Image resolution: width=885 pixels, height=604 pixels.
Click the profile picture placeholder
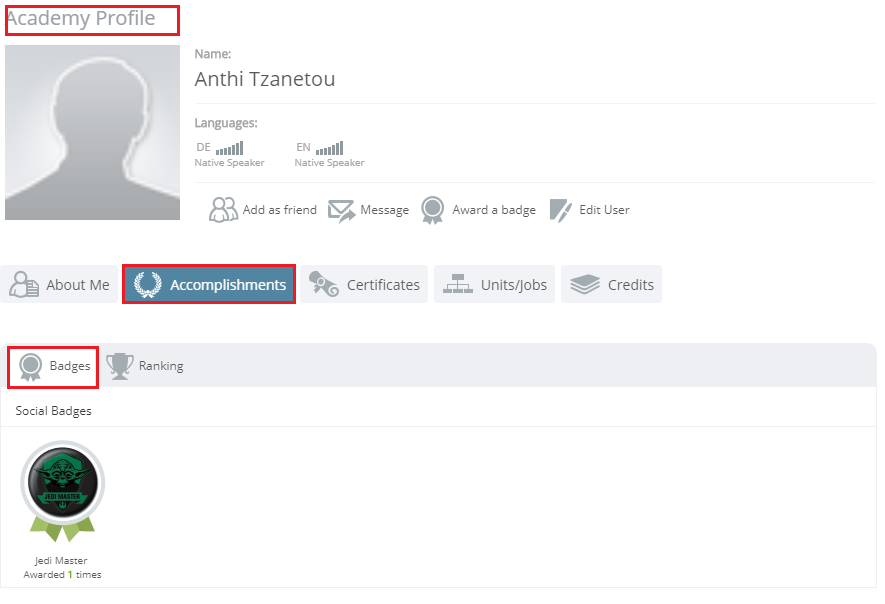tap(92, 131)
